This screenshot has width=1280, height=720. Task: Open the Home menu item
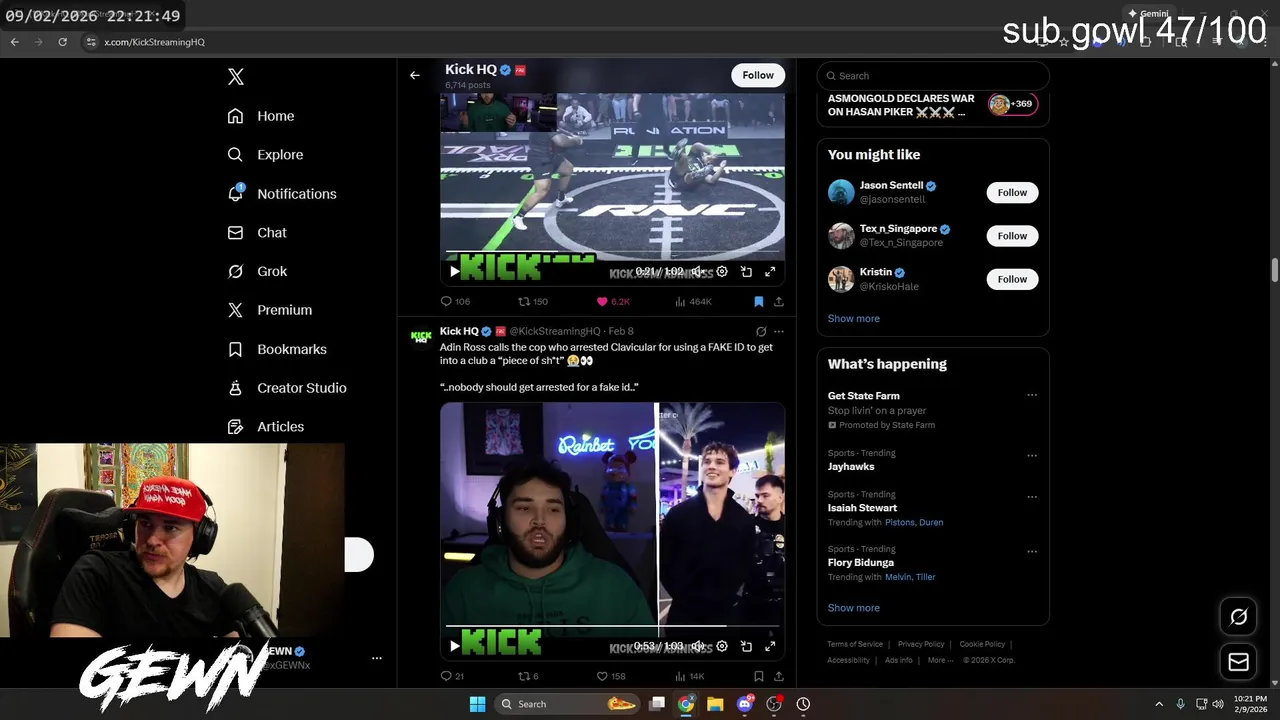[x=261, y=116]
